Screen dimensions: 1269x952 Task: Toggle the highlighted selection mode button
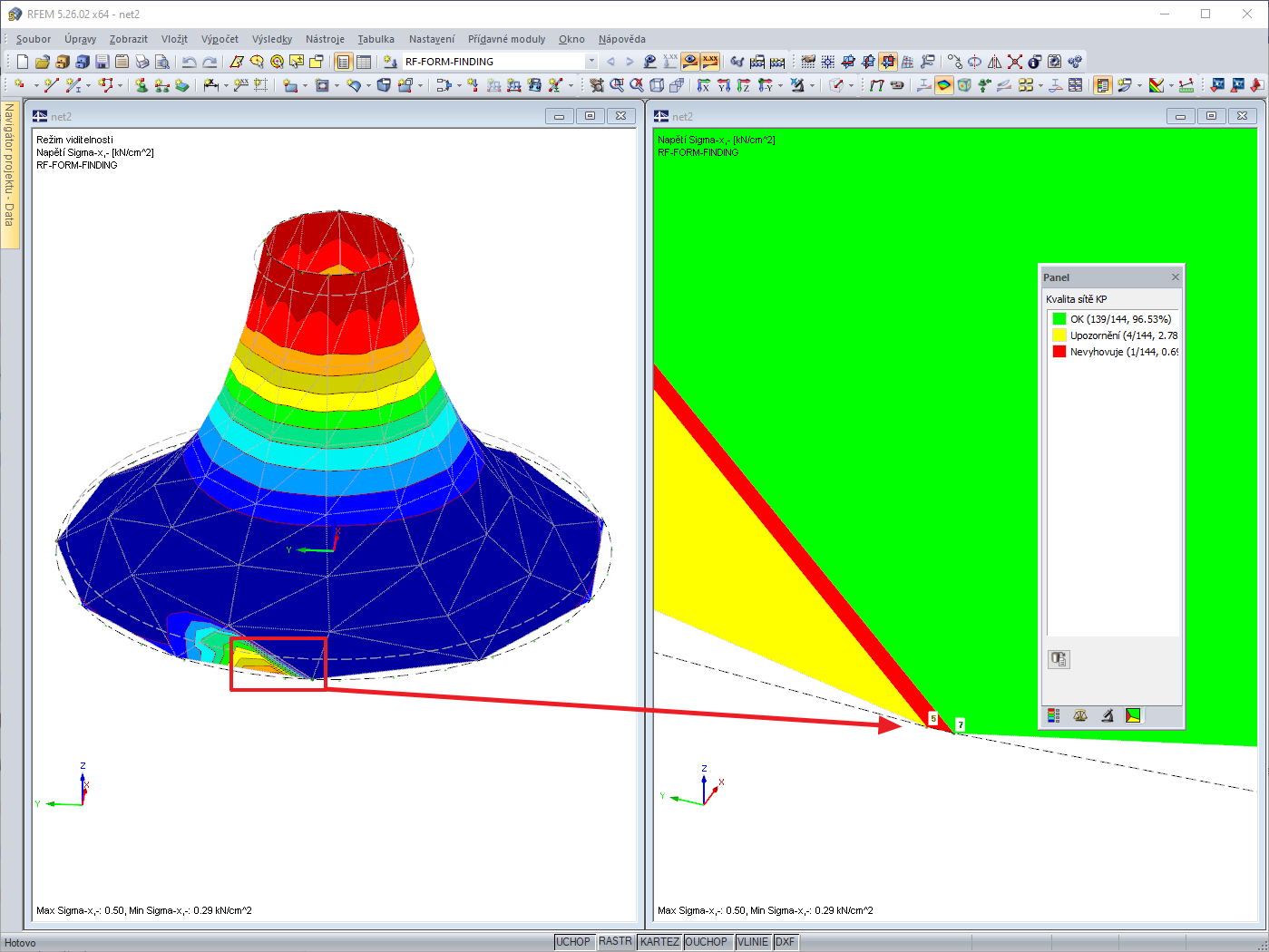pyautogui.click(x=888, y=62)
